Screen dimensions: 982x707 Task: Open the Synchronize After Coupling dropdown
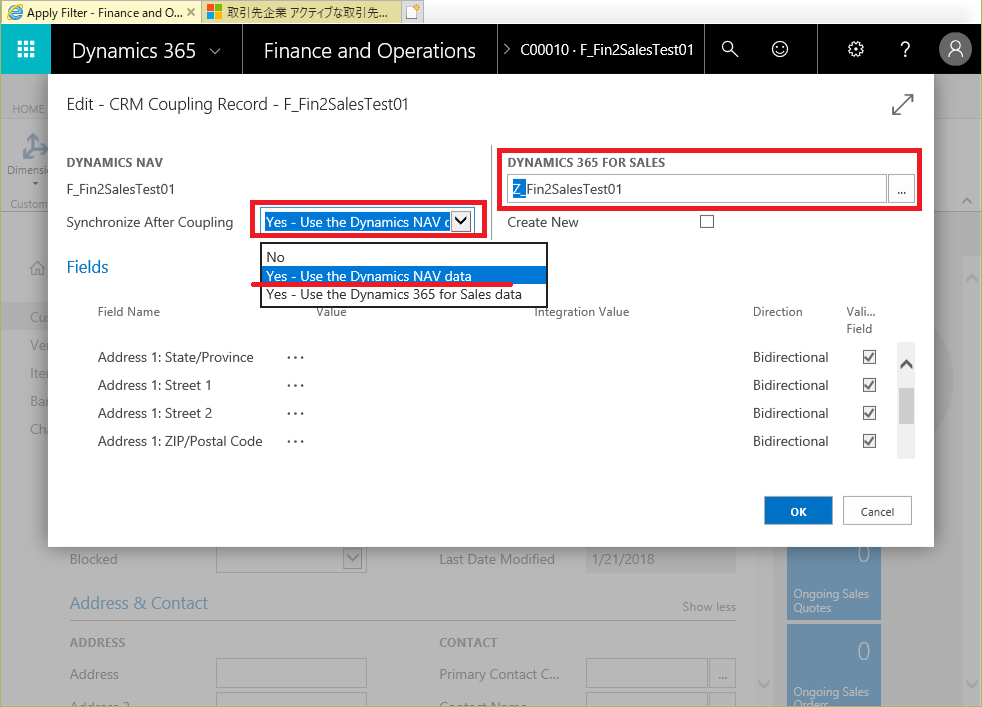click(x=461, y=221)
